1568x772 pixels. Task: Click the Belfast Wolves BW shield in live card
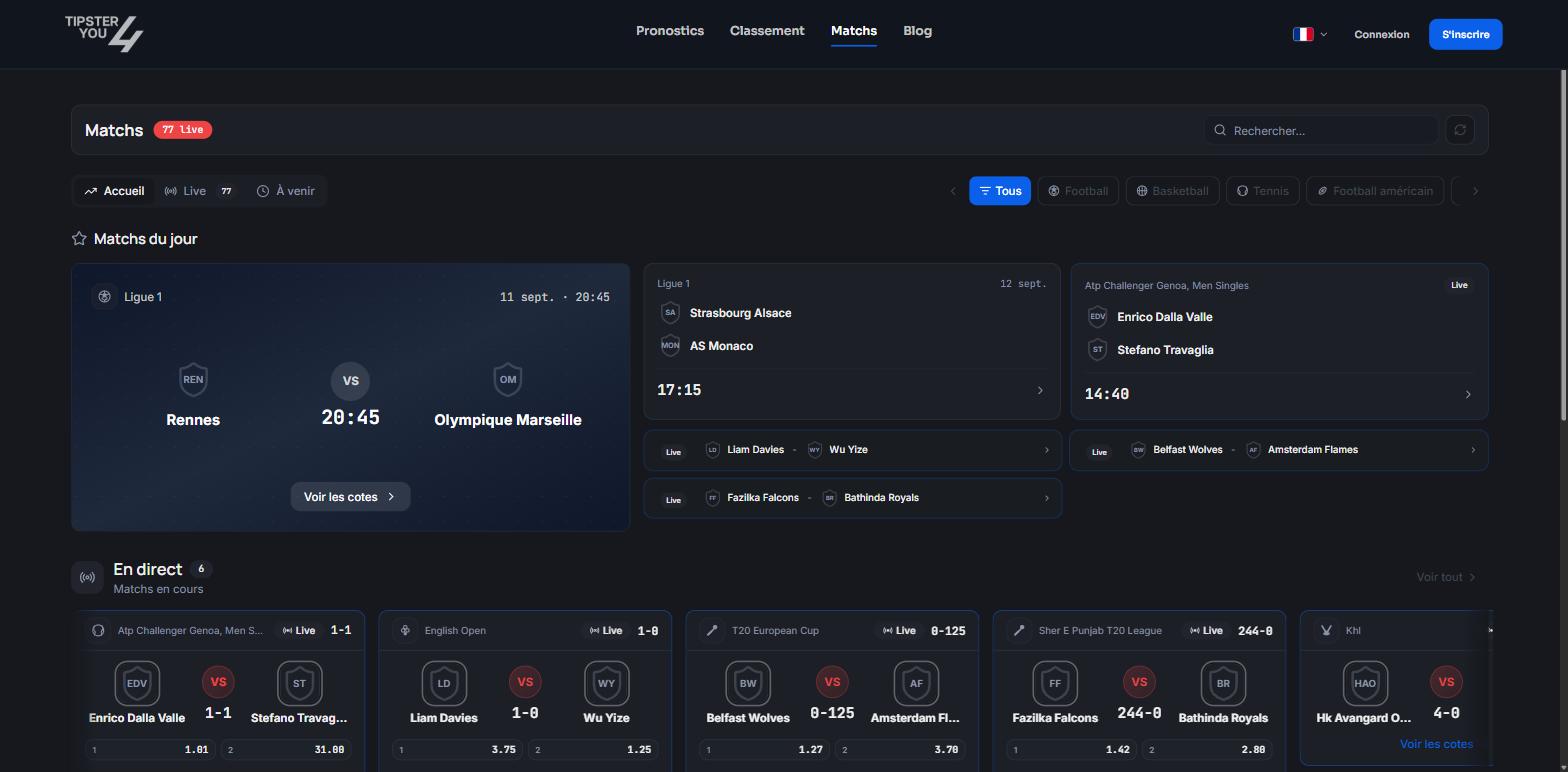coord(748,684)
